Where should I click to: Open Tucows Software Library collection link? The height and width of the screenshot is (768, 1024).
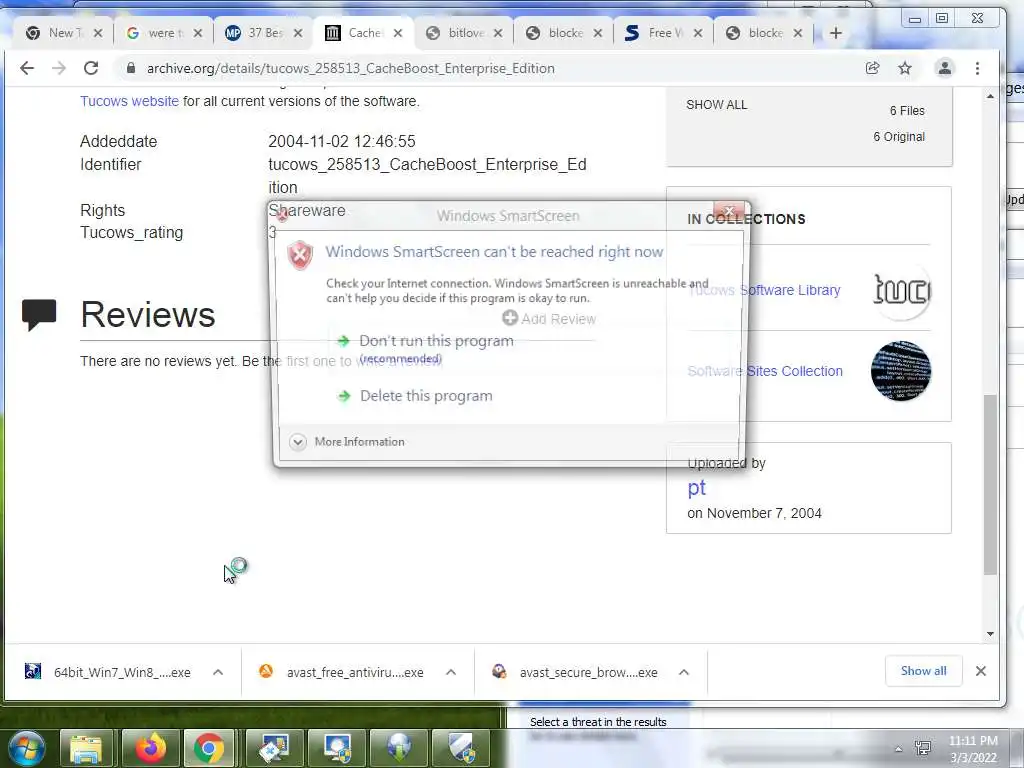click(x=764, y=290)
